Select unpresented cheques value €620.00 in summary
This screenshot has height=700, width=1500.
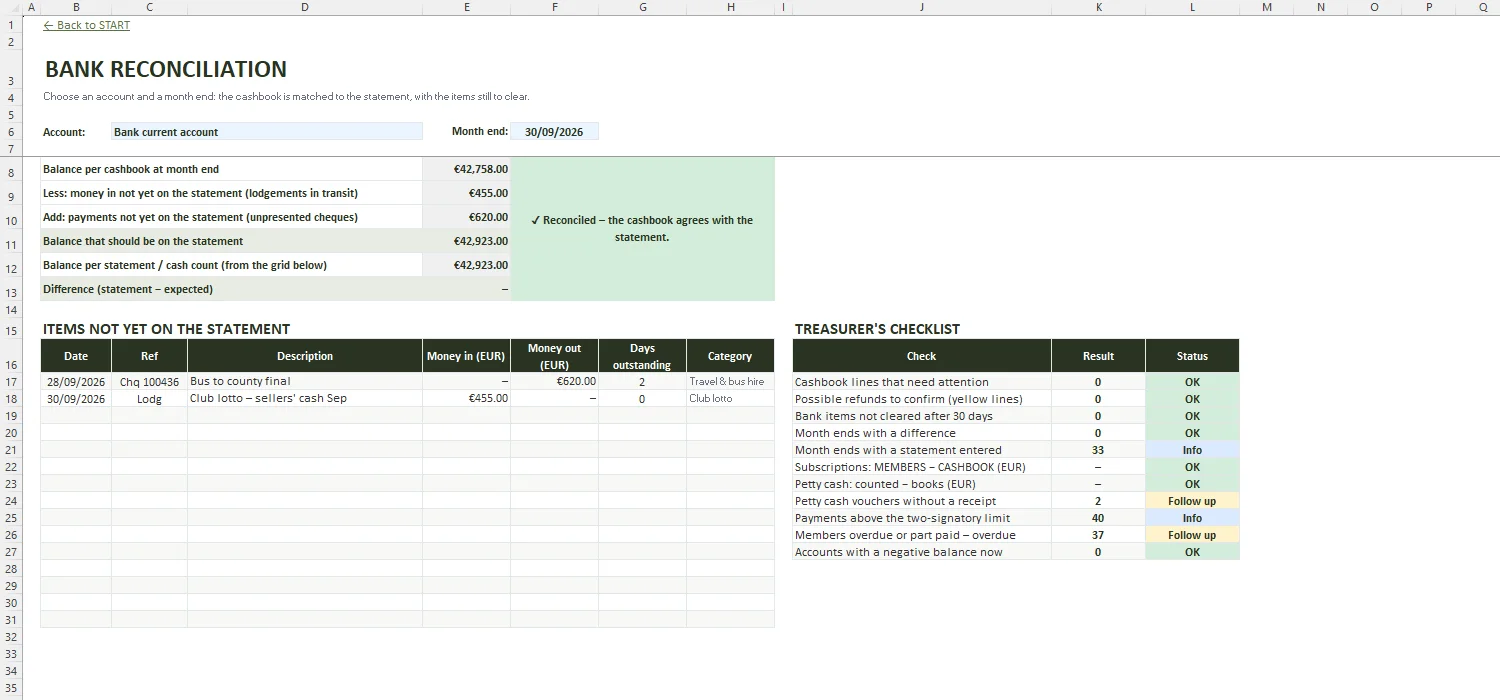pos(466,217)
